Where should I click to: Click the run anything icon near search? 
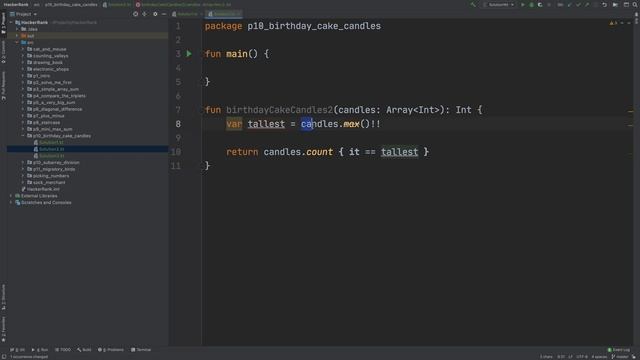pyautogui.click(x=615, y=4)
